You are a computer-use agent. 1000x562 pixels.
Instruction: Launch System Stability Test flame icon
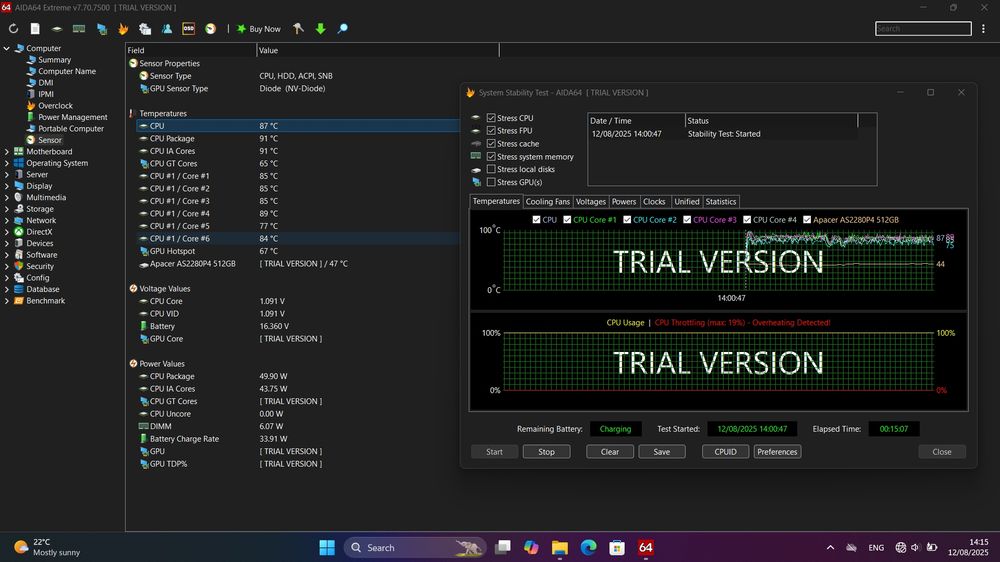click(123, 29)
